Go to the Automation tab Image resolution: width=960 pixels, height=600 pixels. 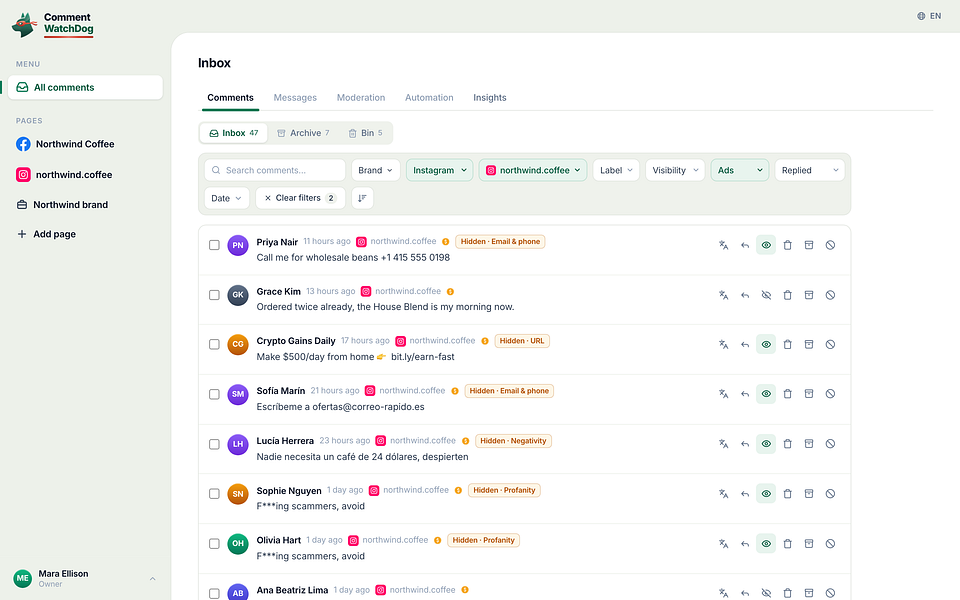429,97
